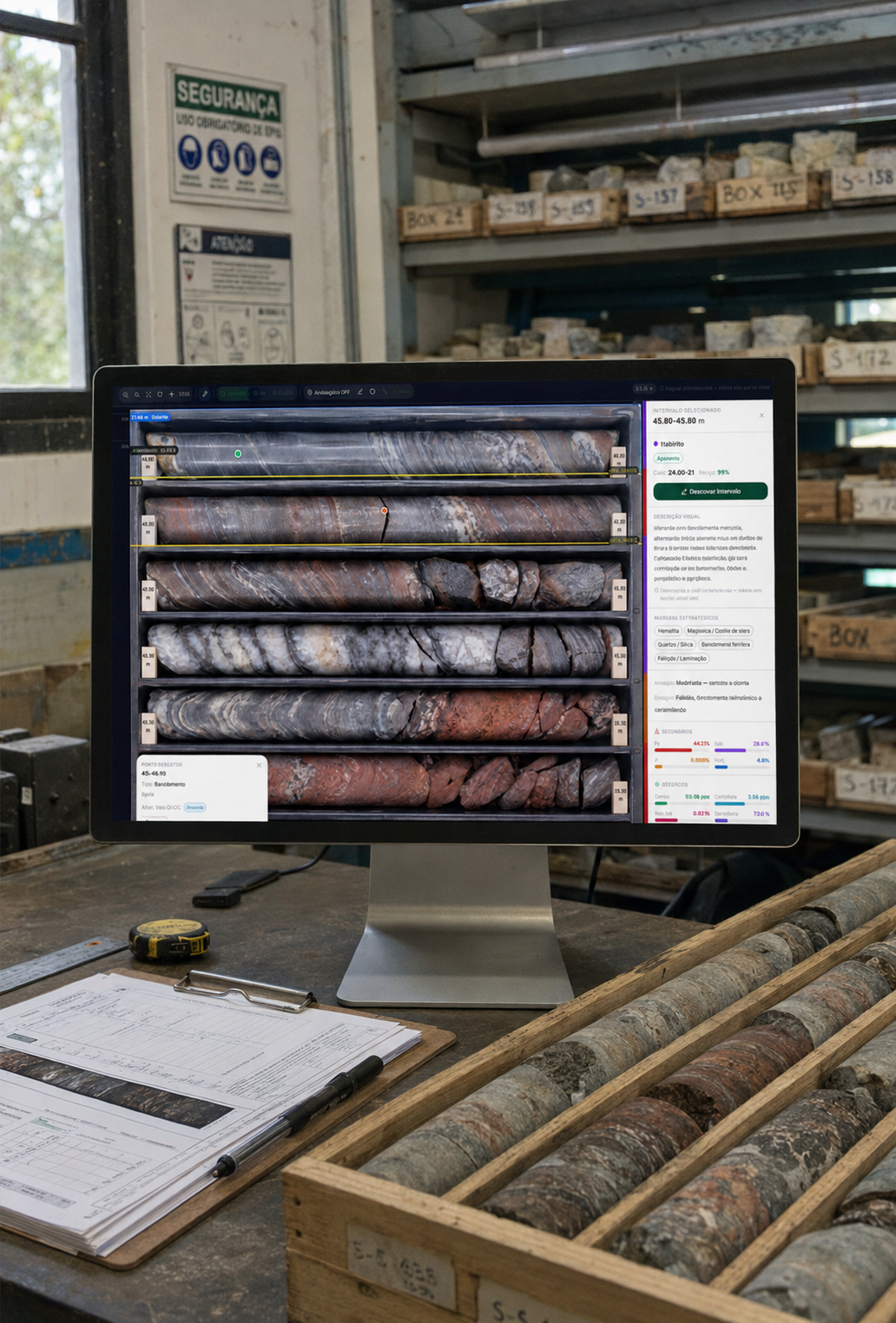This screenshot has width=896, height=1323.
Task: Click the fifth core row, grey to red
Action: coord(384,716)
